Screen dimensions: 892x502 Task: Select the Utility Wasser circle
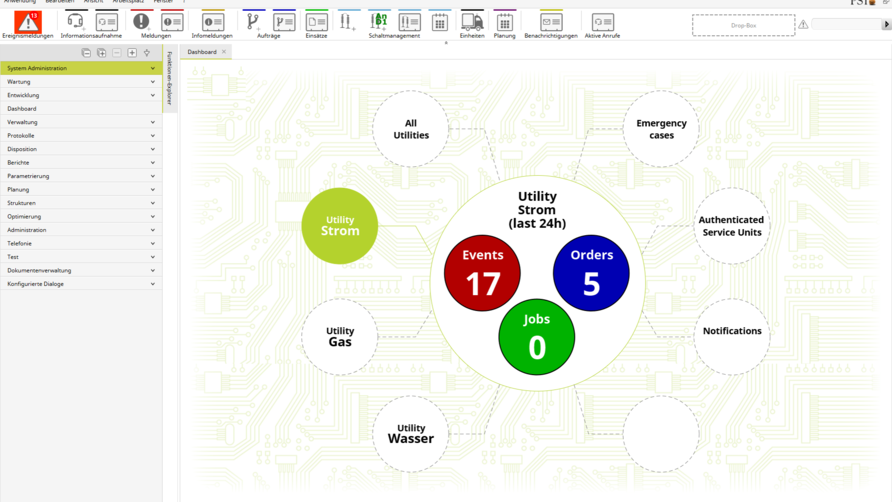pyautogui.click(x=411, y=434)
